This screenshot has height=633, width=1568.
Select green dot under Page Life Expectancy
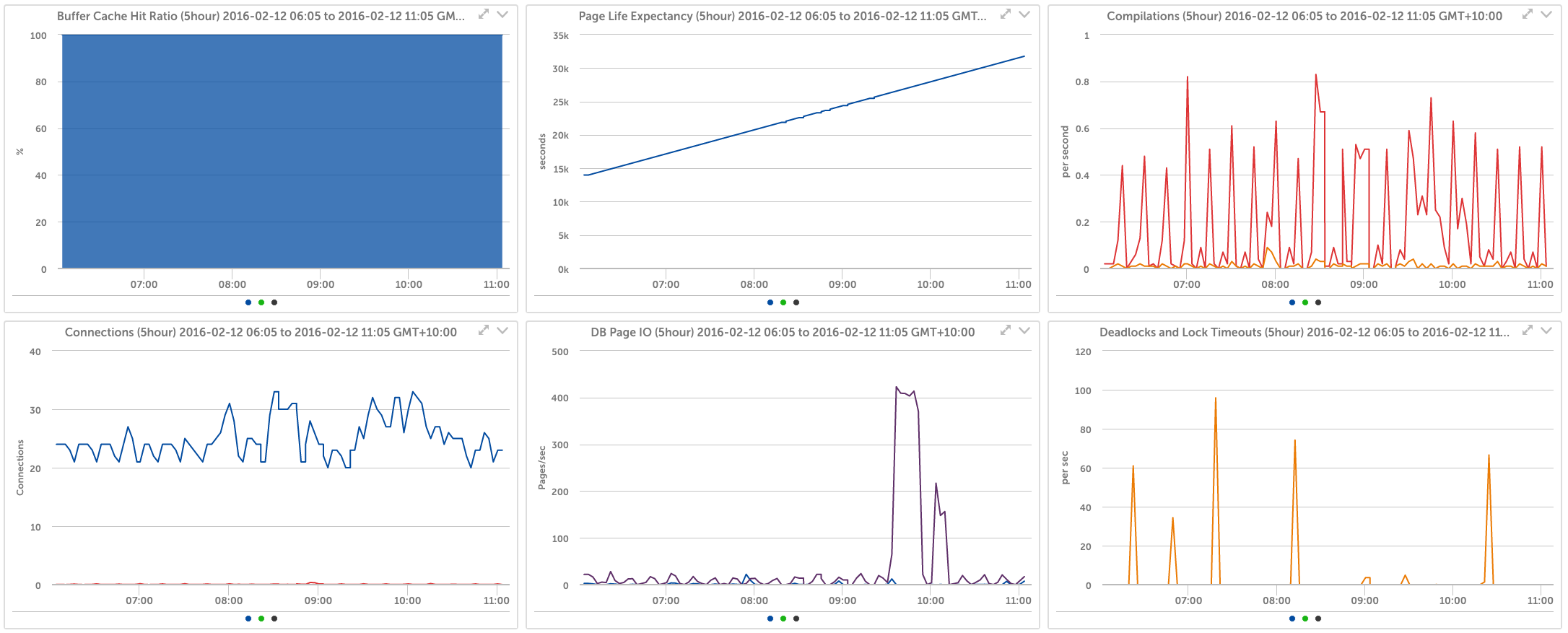[x=783, y=302]
